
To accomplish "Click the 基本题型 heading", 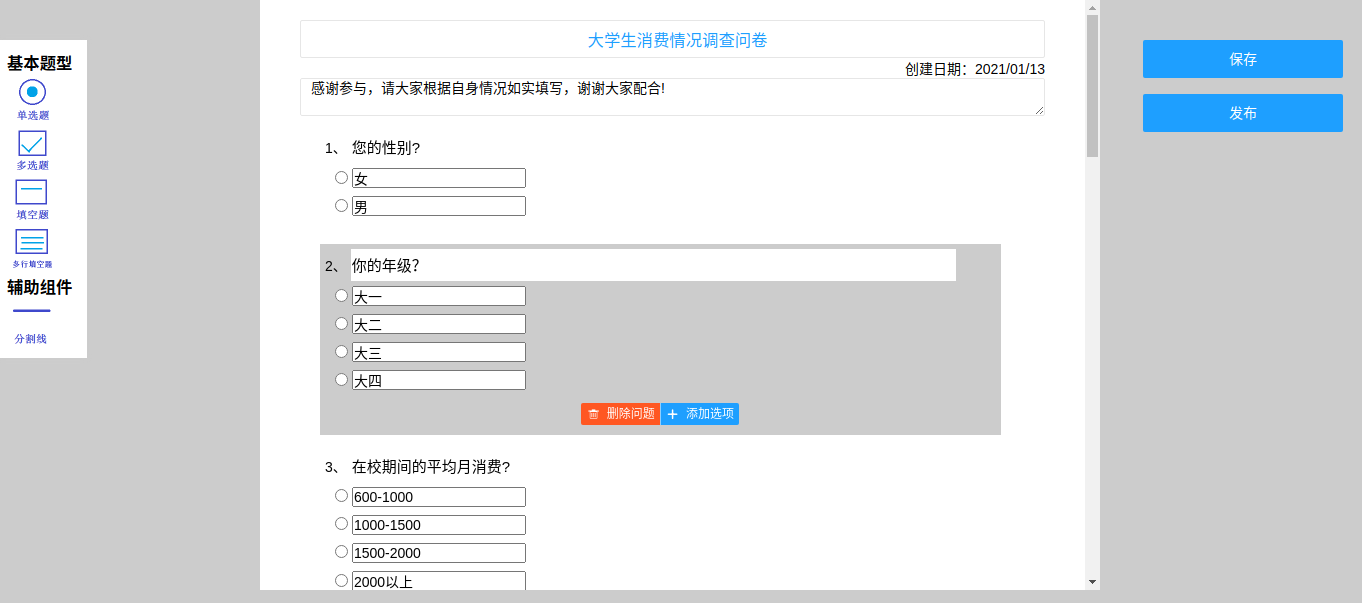I will point(40,63).
